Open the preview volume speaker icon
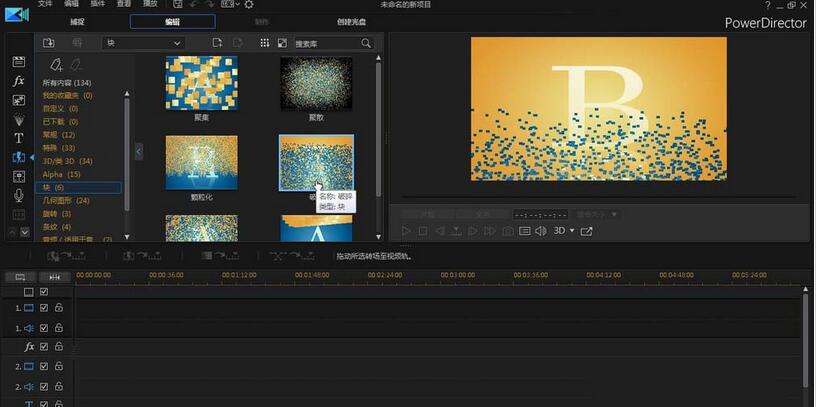 point(541,231)
